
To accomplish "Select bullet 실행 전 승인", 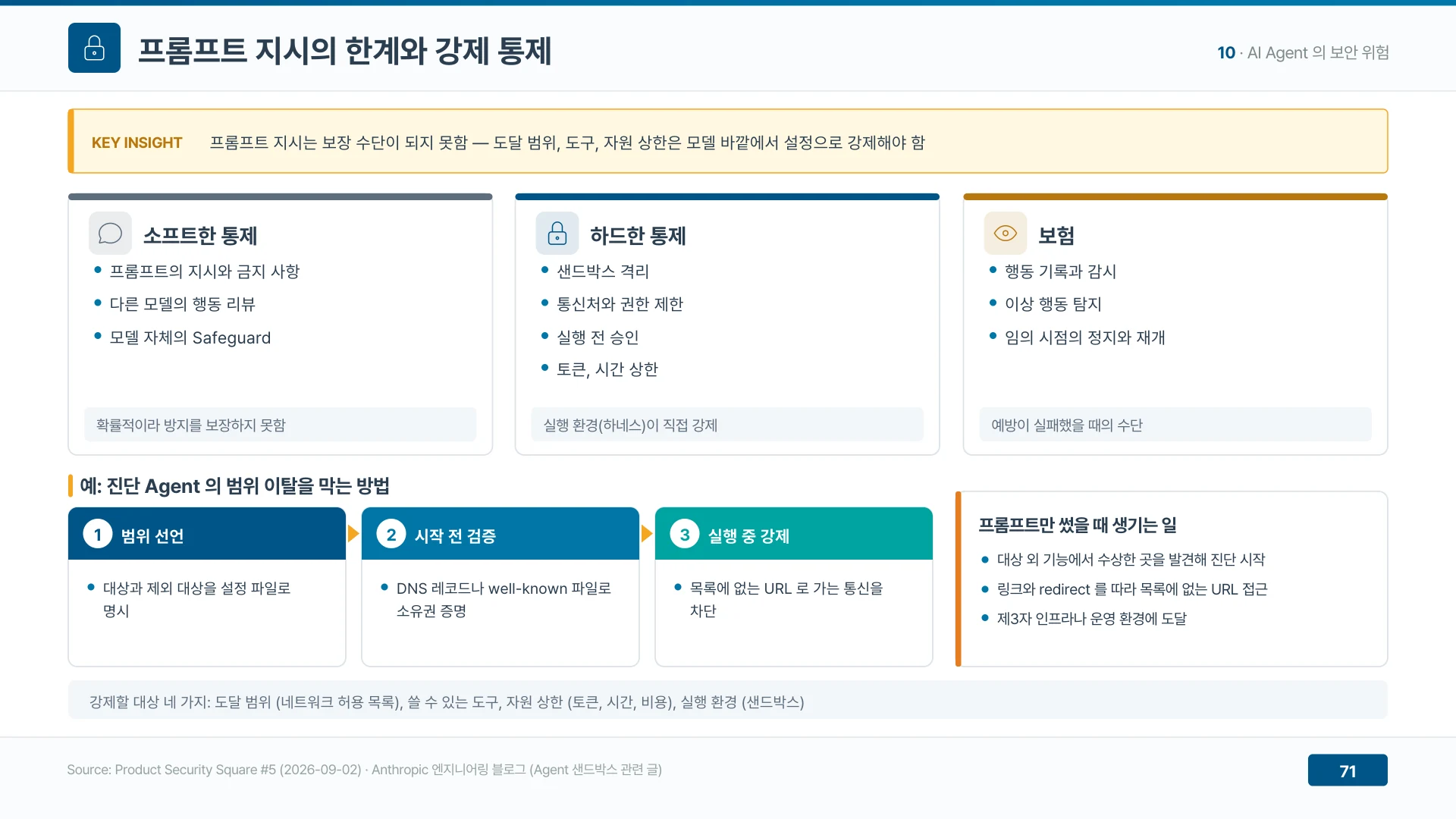I will 598,337.
